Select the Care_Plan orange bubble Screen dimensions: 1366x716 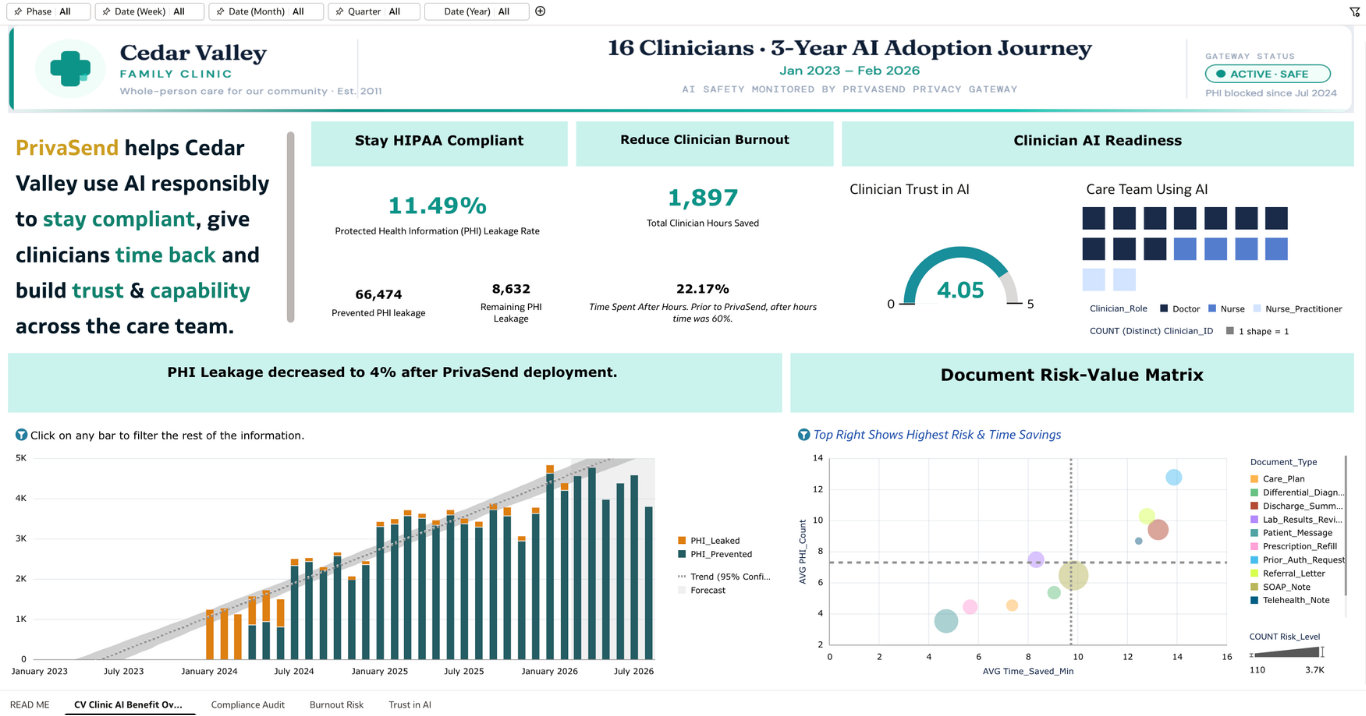coord(1012,605)
